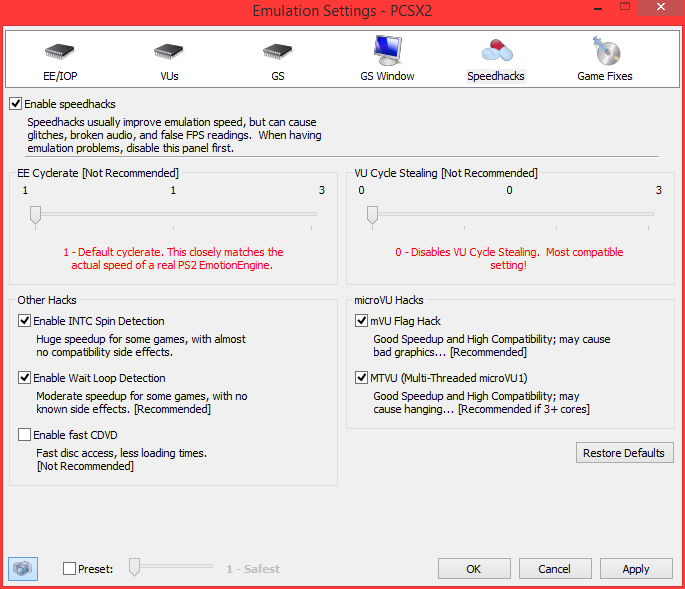Click the Cancel button
Screen dimensions: 685x589
tap(554, 568)
